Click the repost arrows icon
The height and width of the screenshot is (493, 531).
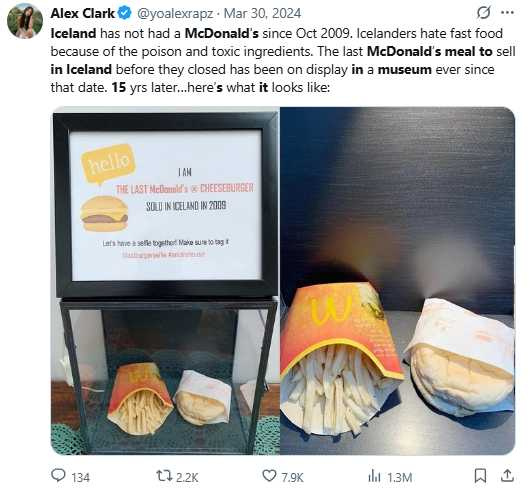[164, 476]
